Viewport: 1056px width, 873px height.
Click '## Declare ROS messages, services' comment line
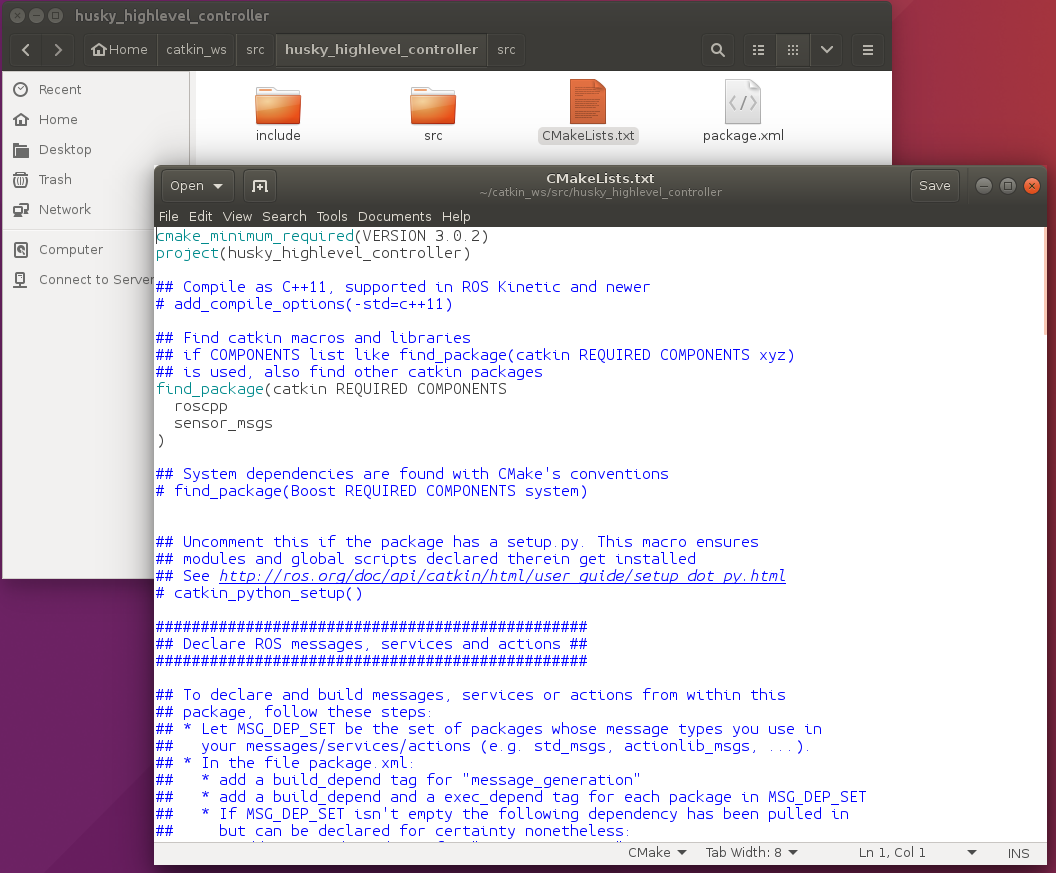(x=372, y=644)
